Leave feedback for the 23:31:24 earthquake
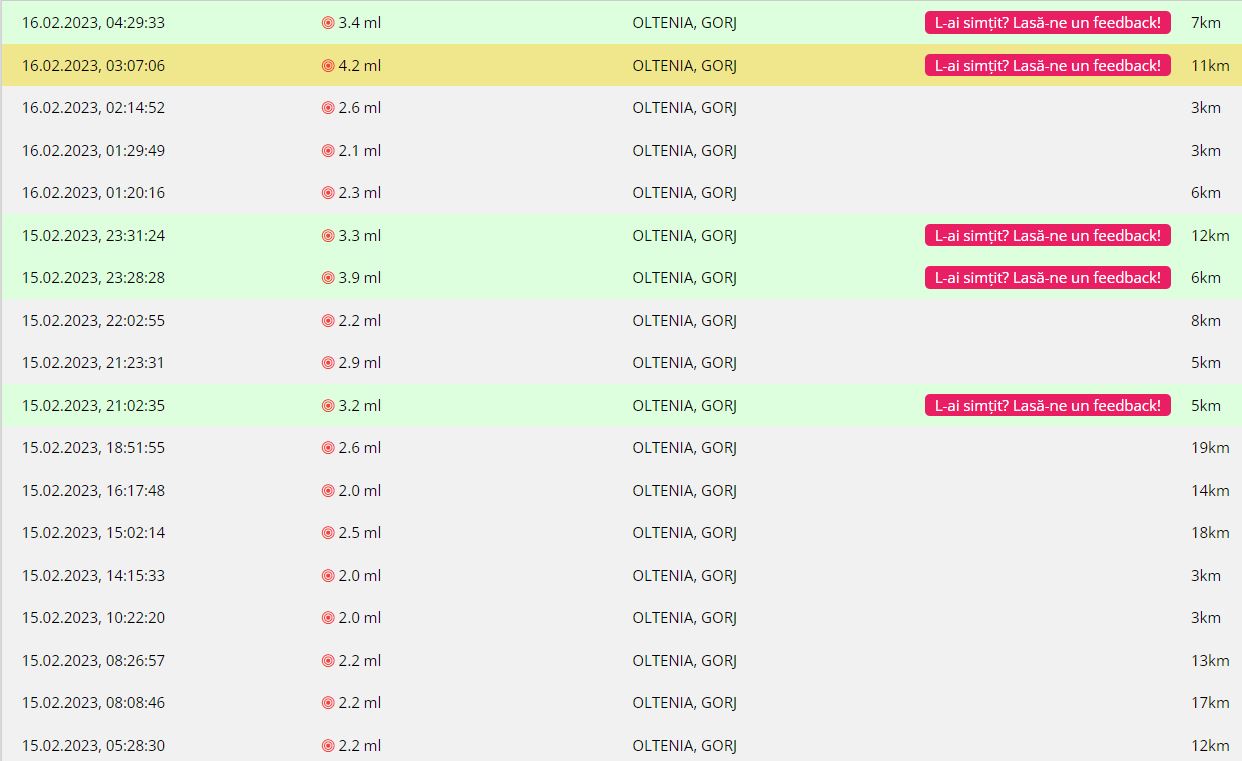1242x761 pixels. click(1047, 236)
